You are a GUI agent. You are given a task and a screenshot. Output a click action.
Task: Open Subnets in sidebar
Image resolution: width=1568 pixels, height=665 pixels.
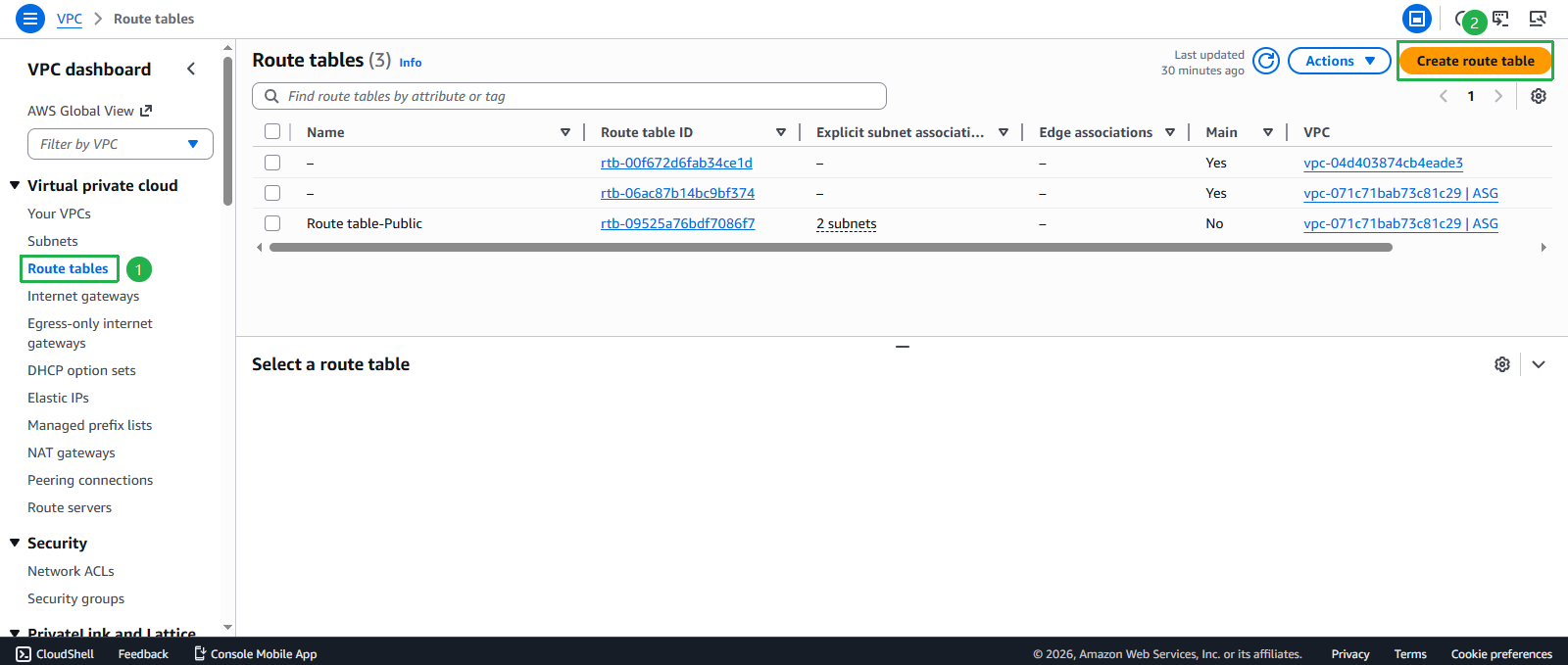click(x=53, y=241)
